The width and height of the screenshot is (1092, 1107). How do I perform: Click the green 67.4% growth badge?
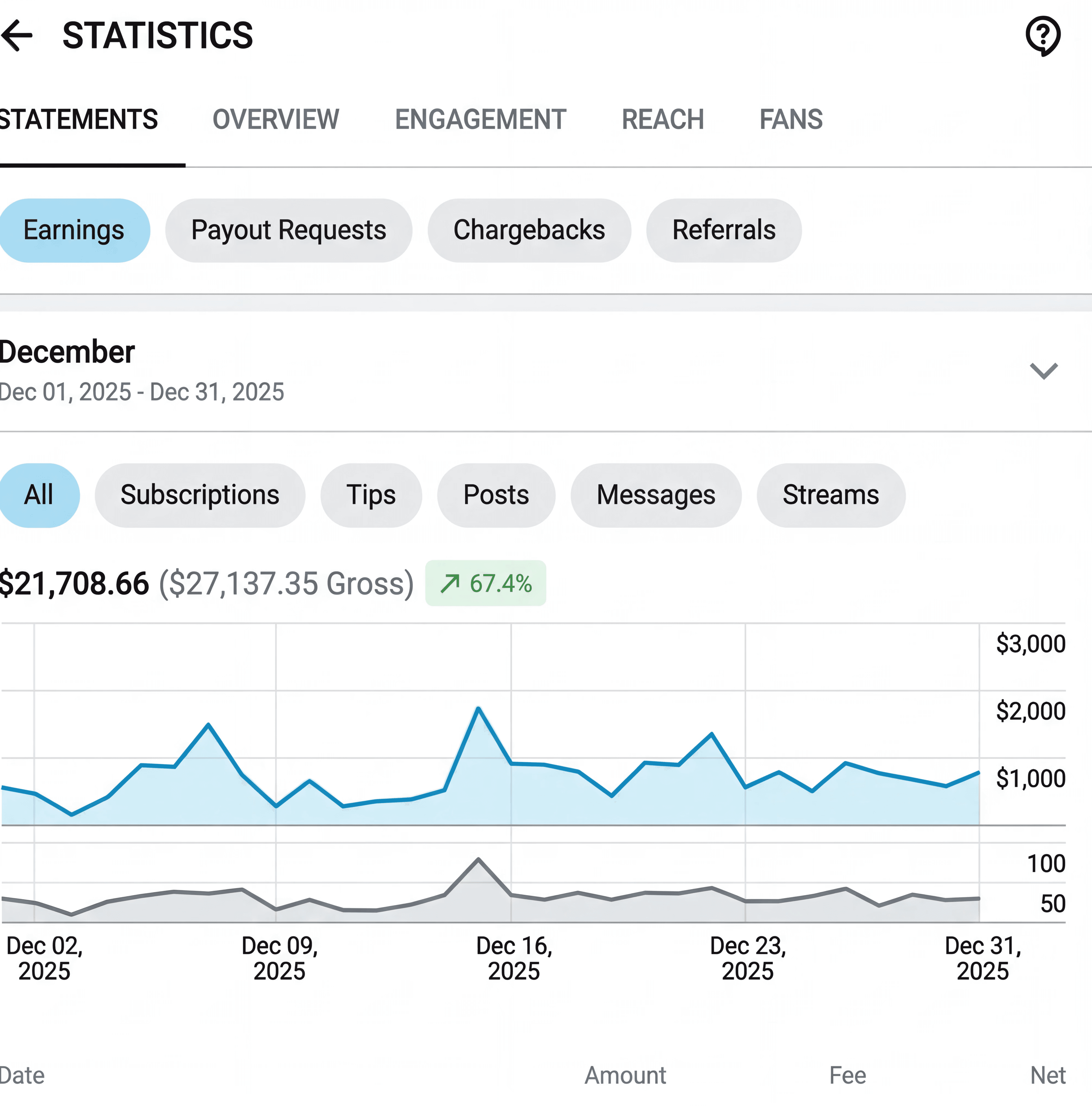coord(485,583)
